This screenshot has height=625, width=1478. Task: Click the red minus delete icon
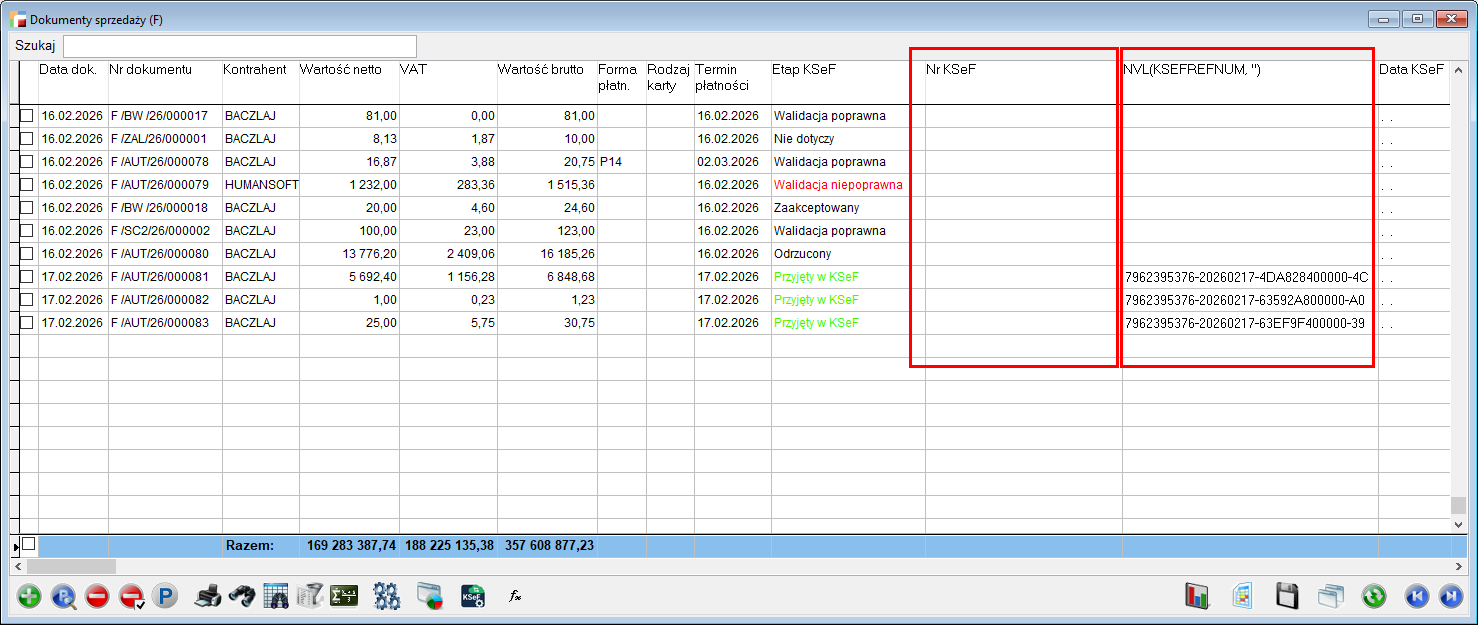coord(97,597)
